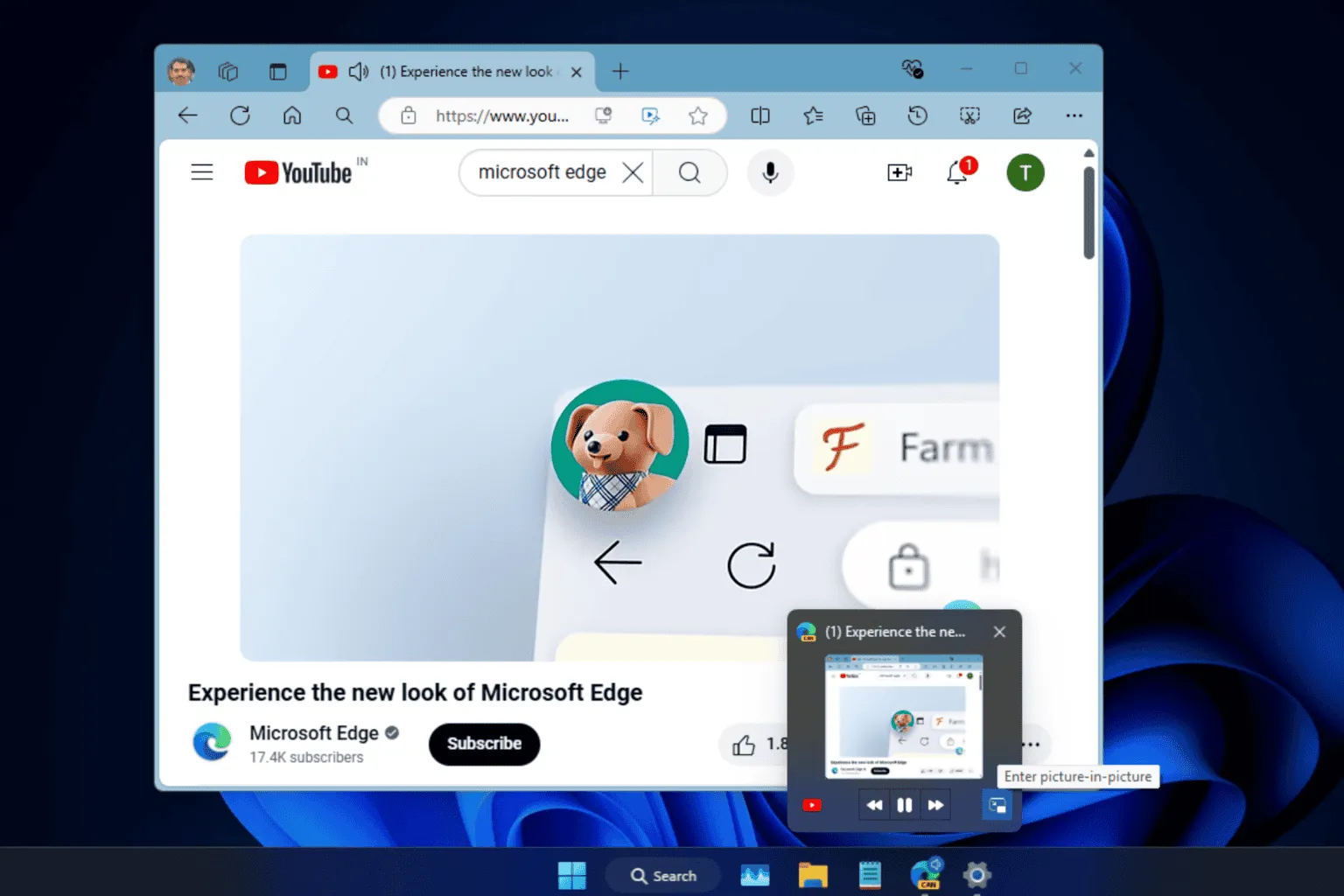The image size is (1344, 896).
Task: Open more video actions three dots
Action: pos(1031,745)
